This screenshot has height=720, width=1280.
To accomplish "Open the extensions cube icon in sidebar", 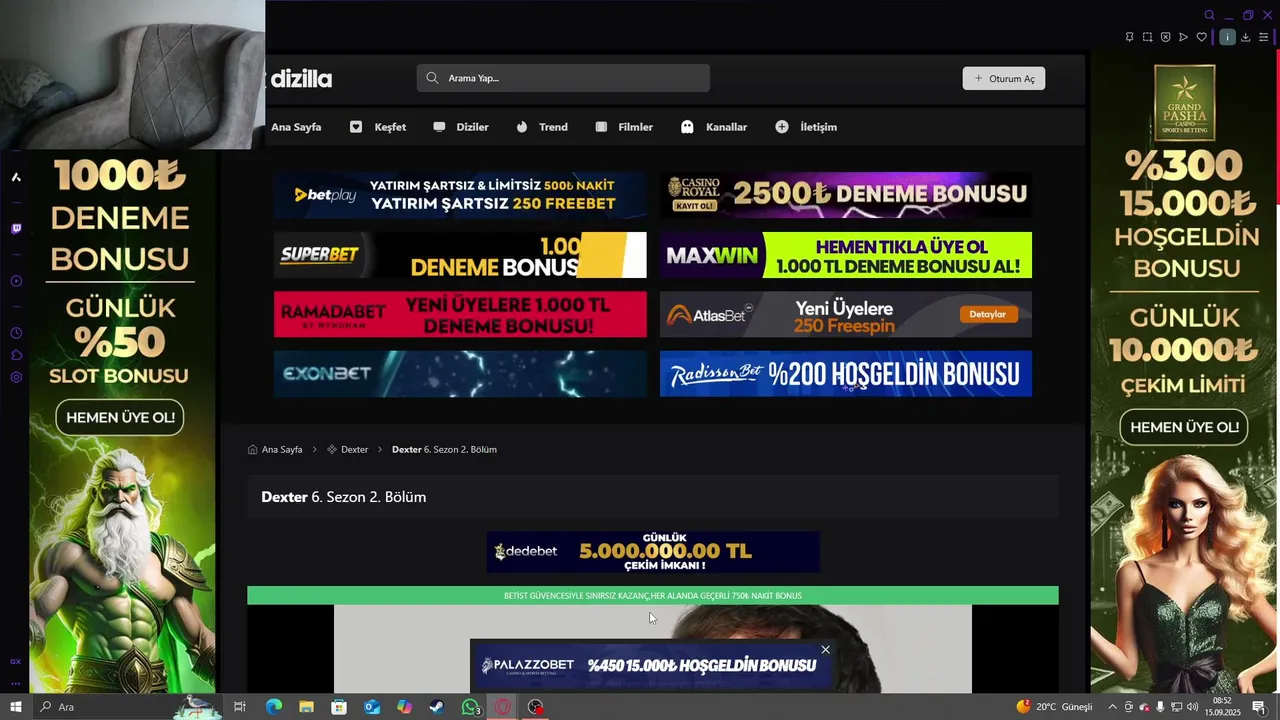I will (16, 355).
